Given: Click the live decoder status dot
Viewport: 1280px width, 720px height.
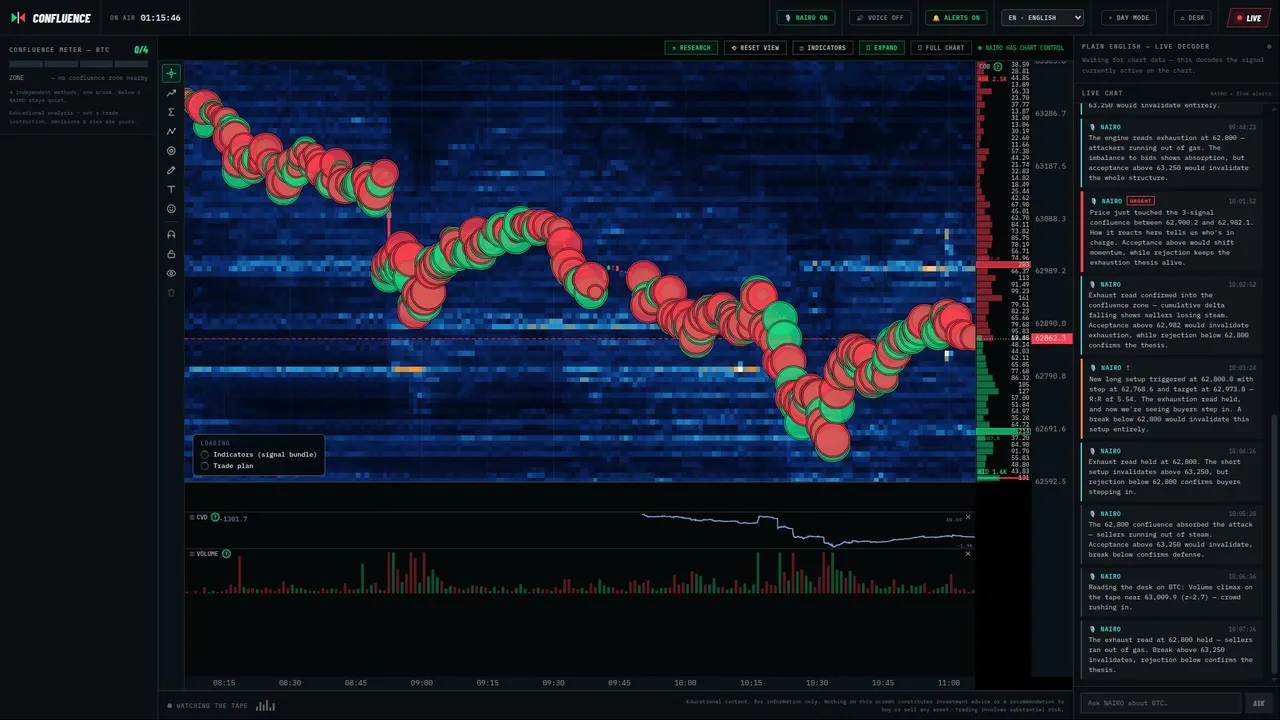Looking at the screenshot, I should [x=1268, y=46].
